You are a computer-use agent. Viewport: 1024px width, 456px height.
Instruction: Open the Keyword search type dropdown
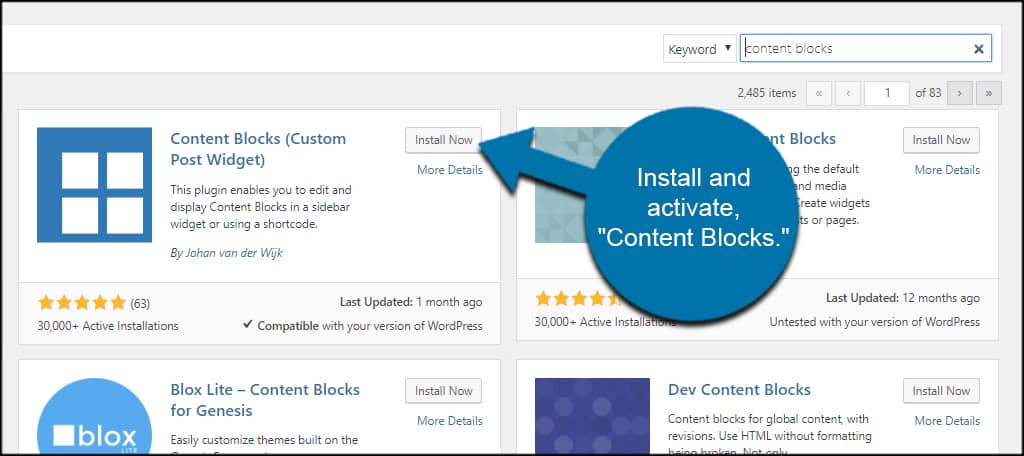(x=699, y=49)
